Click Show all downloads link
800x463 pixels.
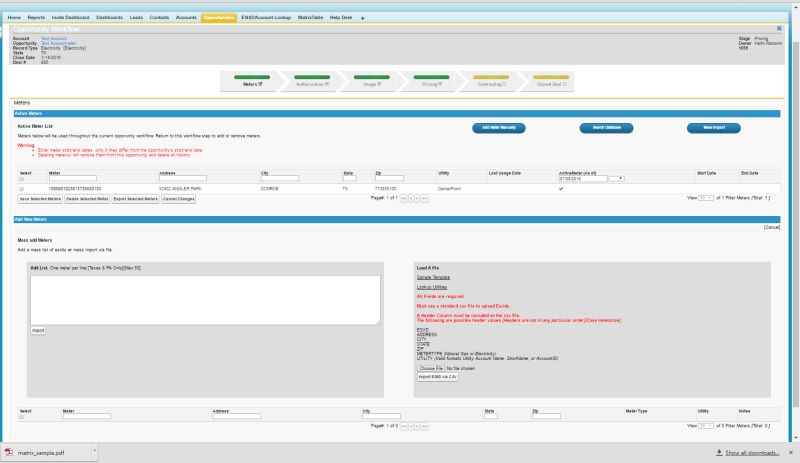coord(752,453)
